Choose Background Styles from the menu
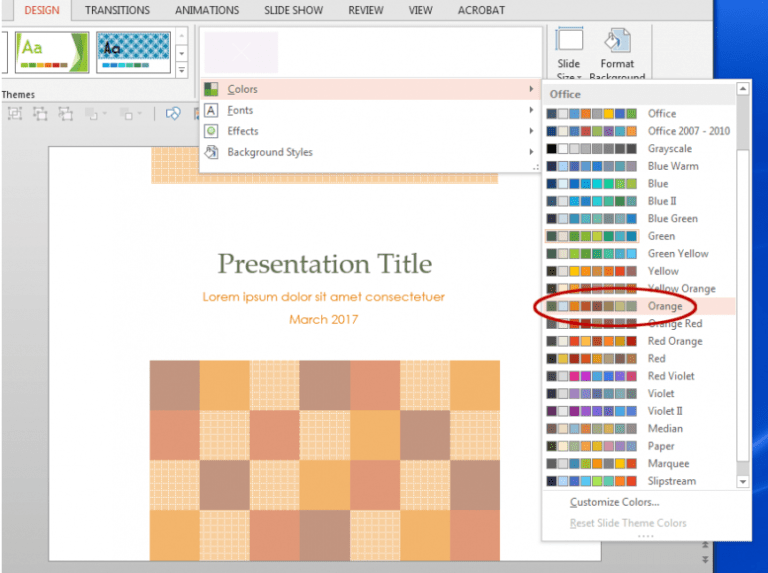This screenshot has height=573, width=768. coord(369,152)
